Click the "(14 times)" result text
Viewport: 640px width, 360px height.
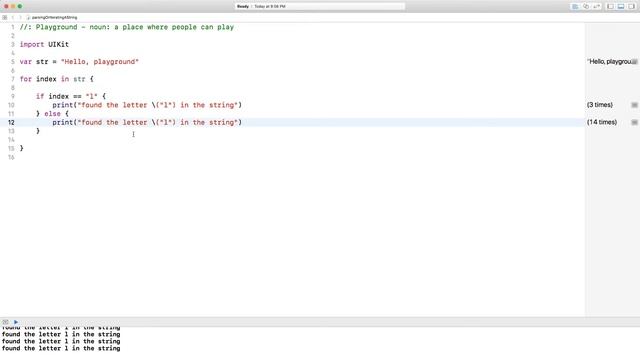click(602, 122)
